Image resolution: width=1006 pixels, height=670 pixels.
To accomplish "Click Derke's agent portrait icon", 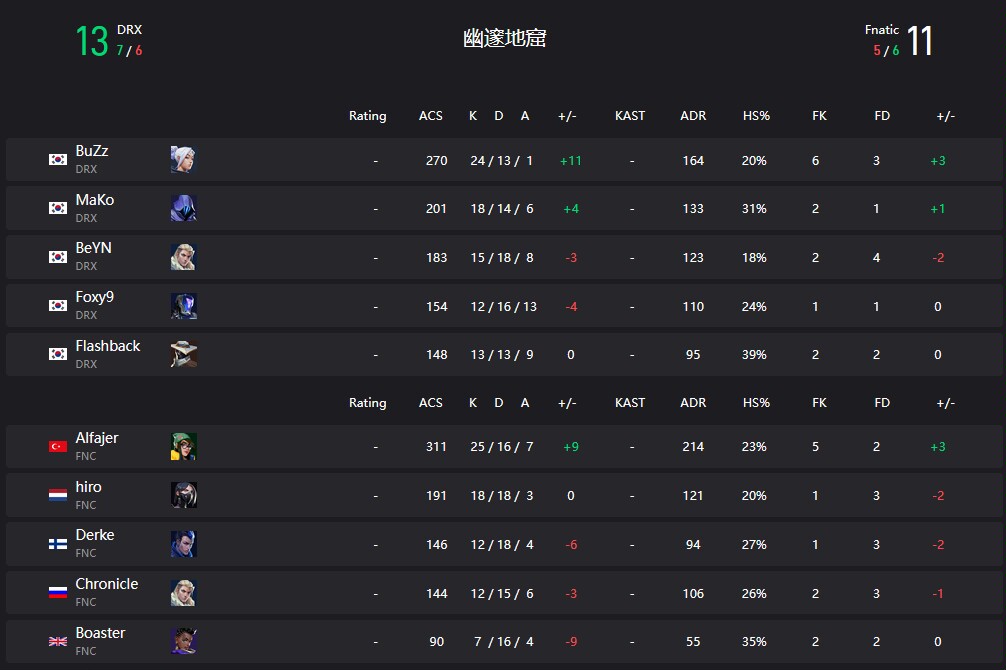I will (183, 544).
